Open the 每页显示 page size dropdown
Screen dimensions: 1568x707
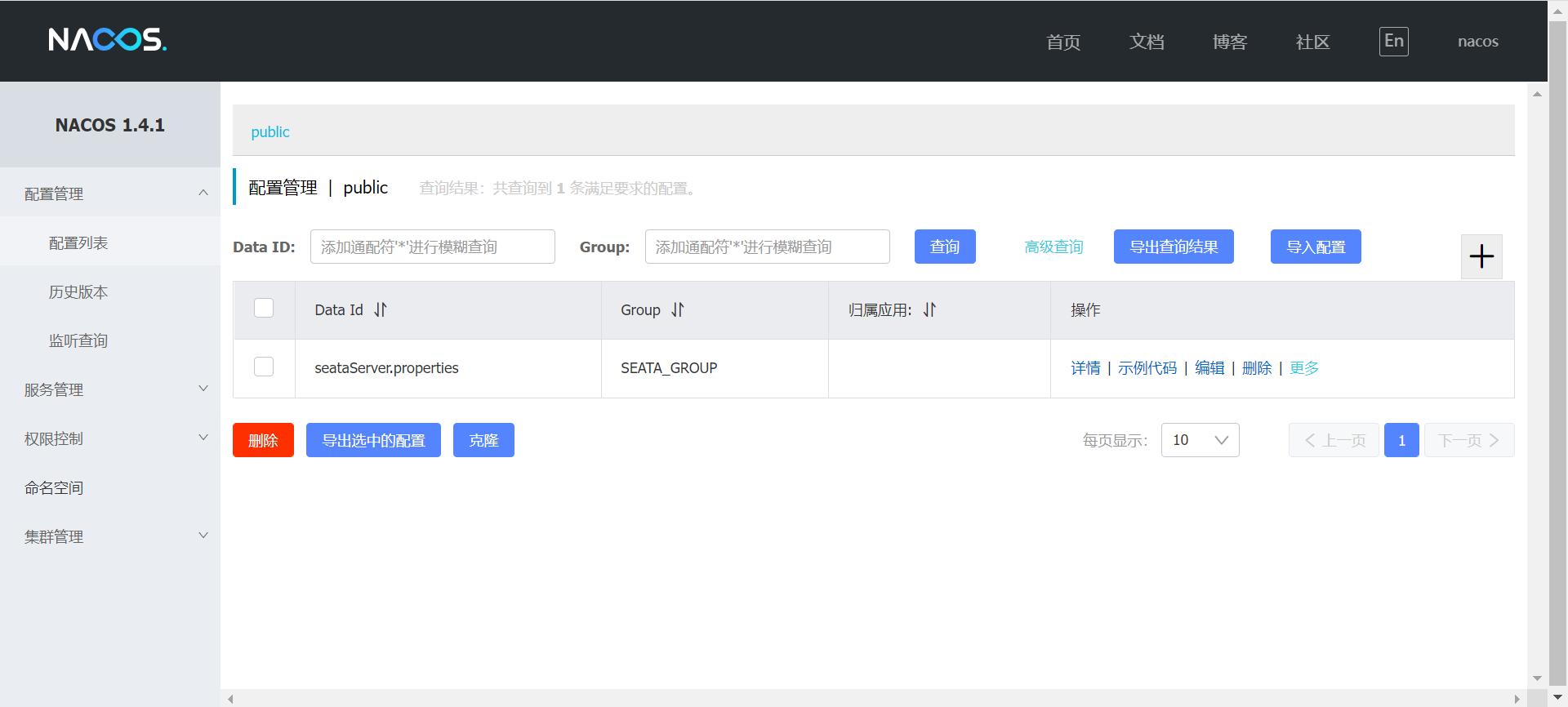click(1200, 440)
